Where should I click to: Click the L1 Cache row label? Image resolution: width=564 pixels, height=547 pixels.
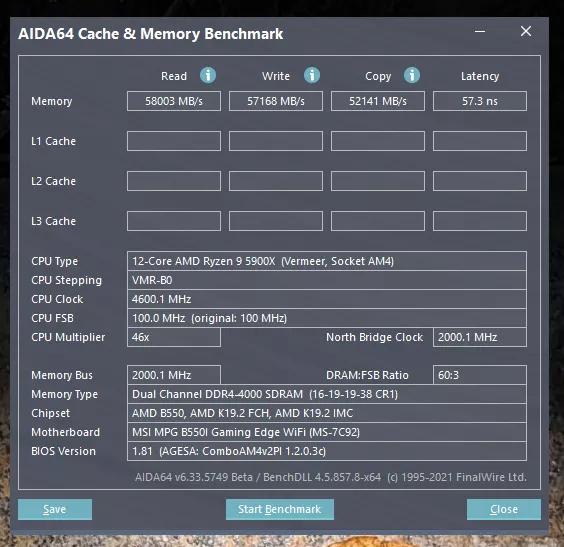pos(54,141)
